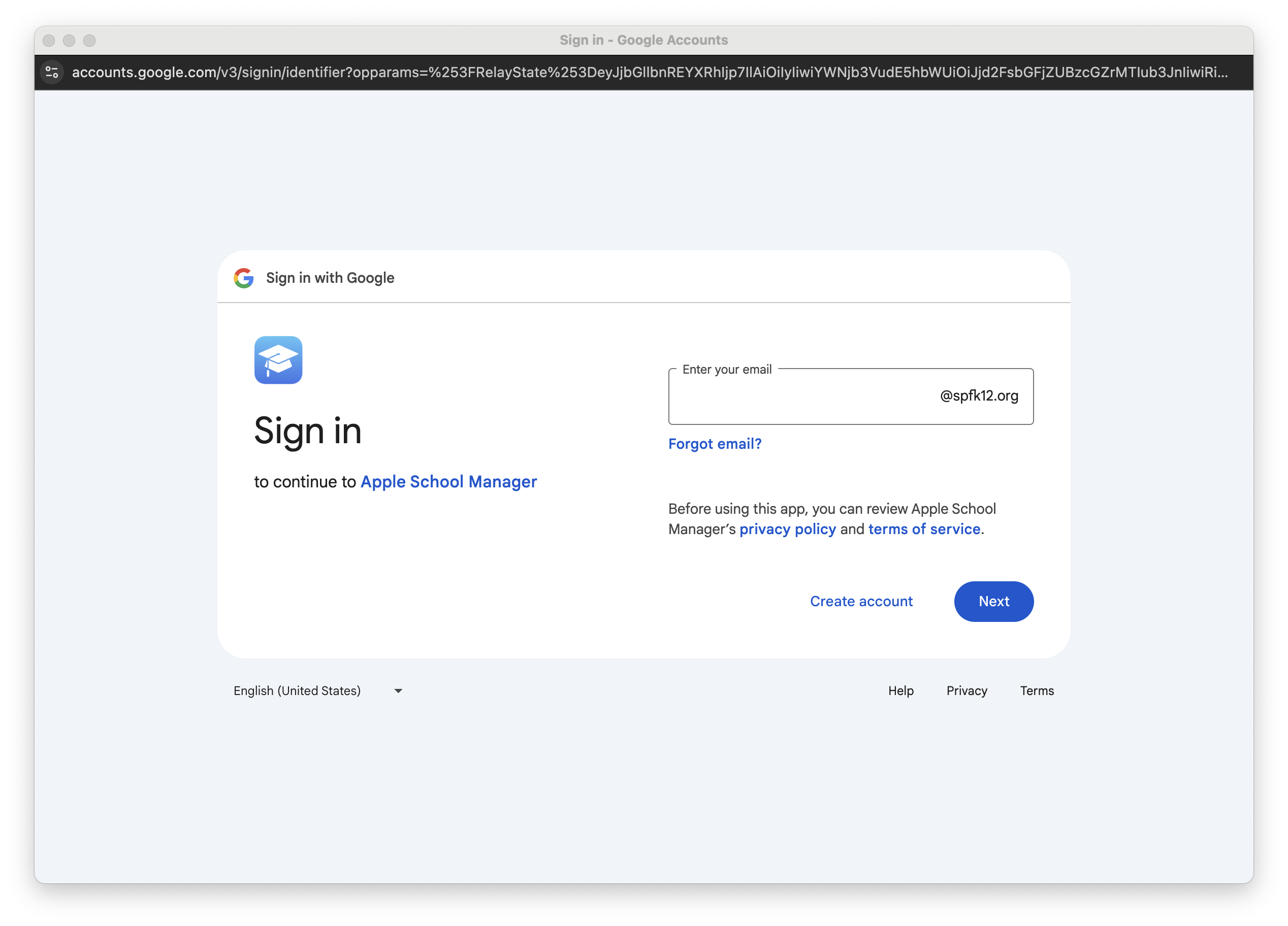Click the yellow minimize window button
This screenshot has width=1288, height=926.
tap(69, 40)
